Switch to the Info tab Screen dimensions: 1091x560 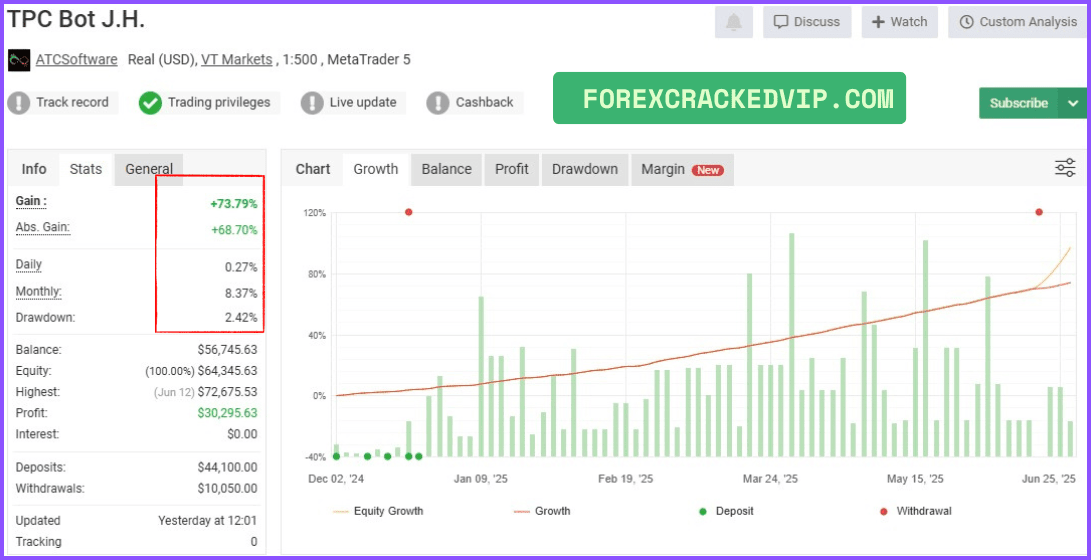point(34,169)
